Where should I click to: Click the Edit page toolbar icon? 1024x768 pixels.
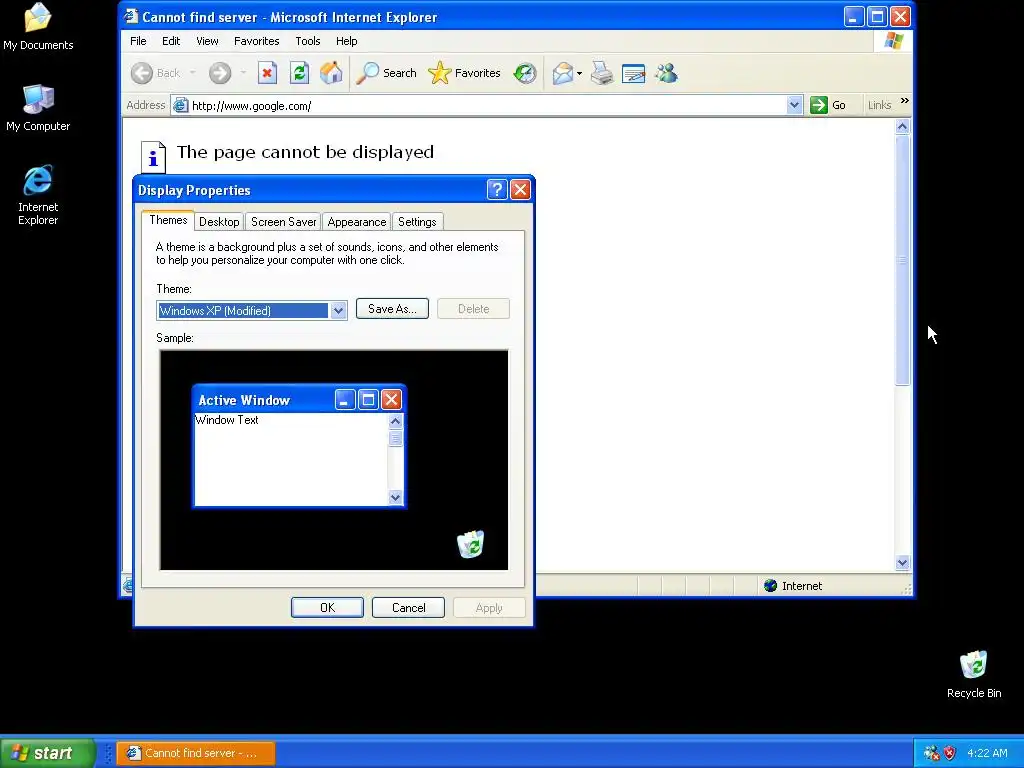coord(633,73)
